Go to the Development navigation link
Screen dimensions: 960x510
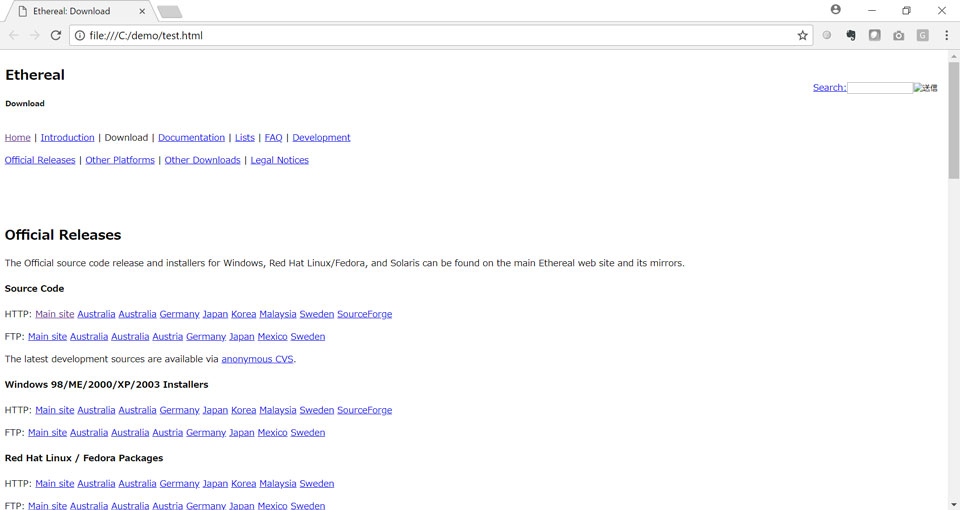pos(321,138)
